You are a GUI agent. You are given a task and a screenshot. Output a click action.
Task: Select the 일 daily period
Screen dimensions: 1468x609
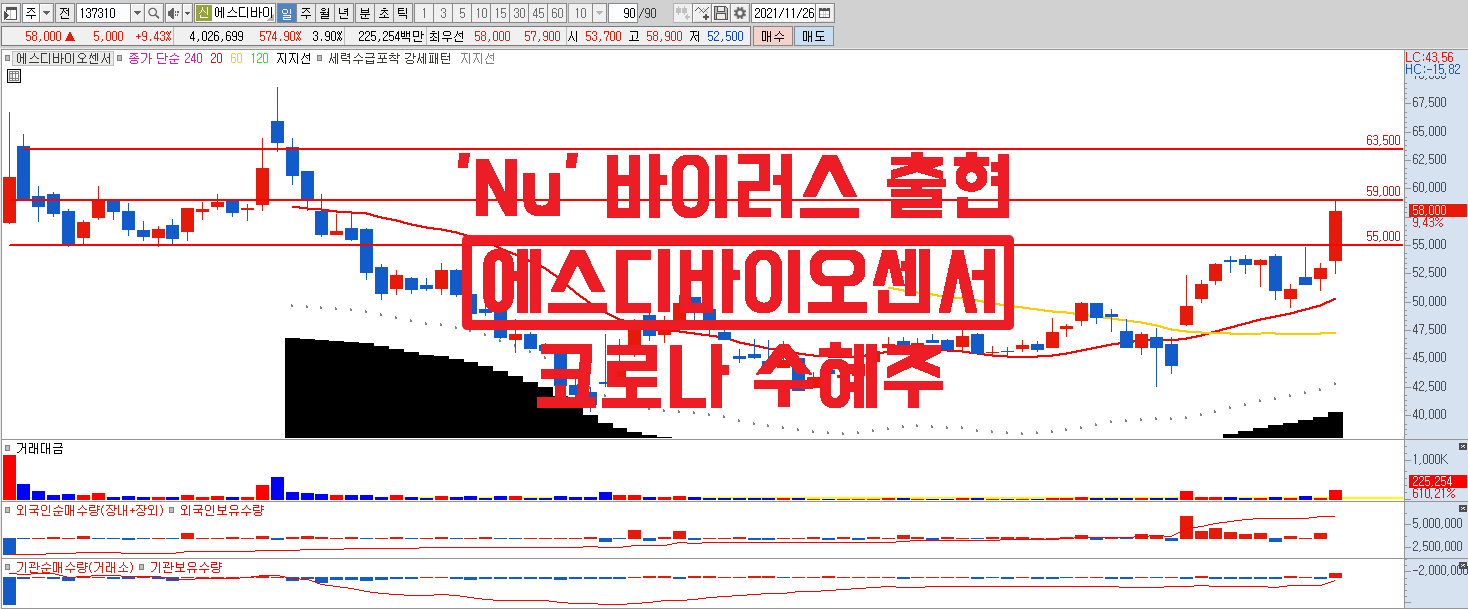[286, 13]
